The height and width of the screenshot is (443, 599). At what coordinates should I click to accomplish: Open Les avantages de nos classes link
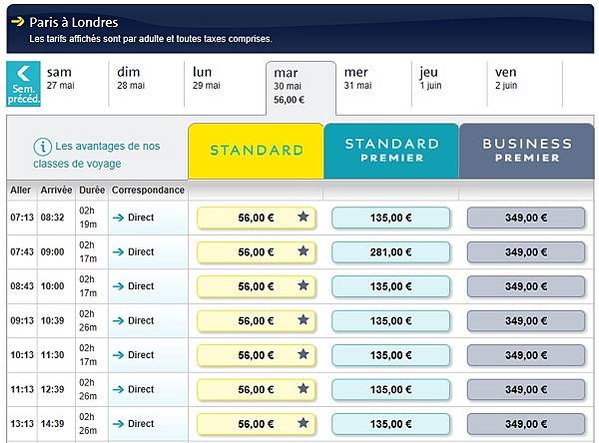[x=97, y=155]
